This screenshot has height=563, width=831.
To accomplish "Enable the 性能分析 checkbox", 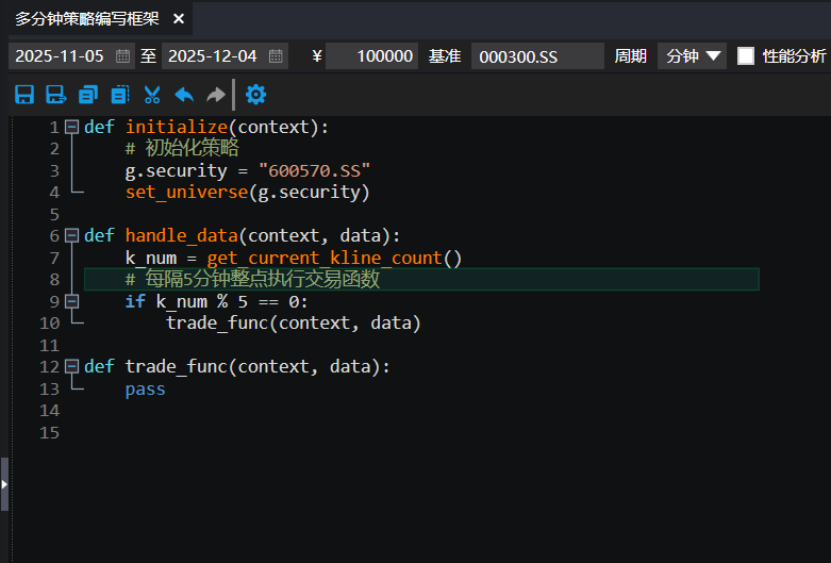I will click(x=746, y=56).
